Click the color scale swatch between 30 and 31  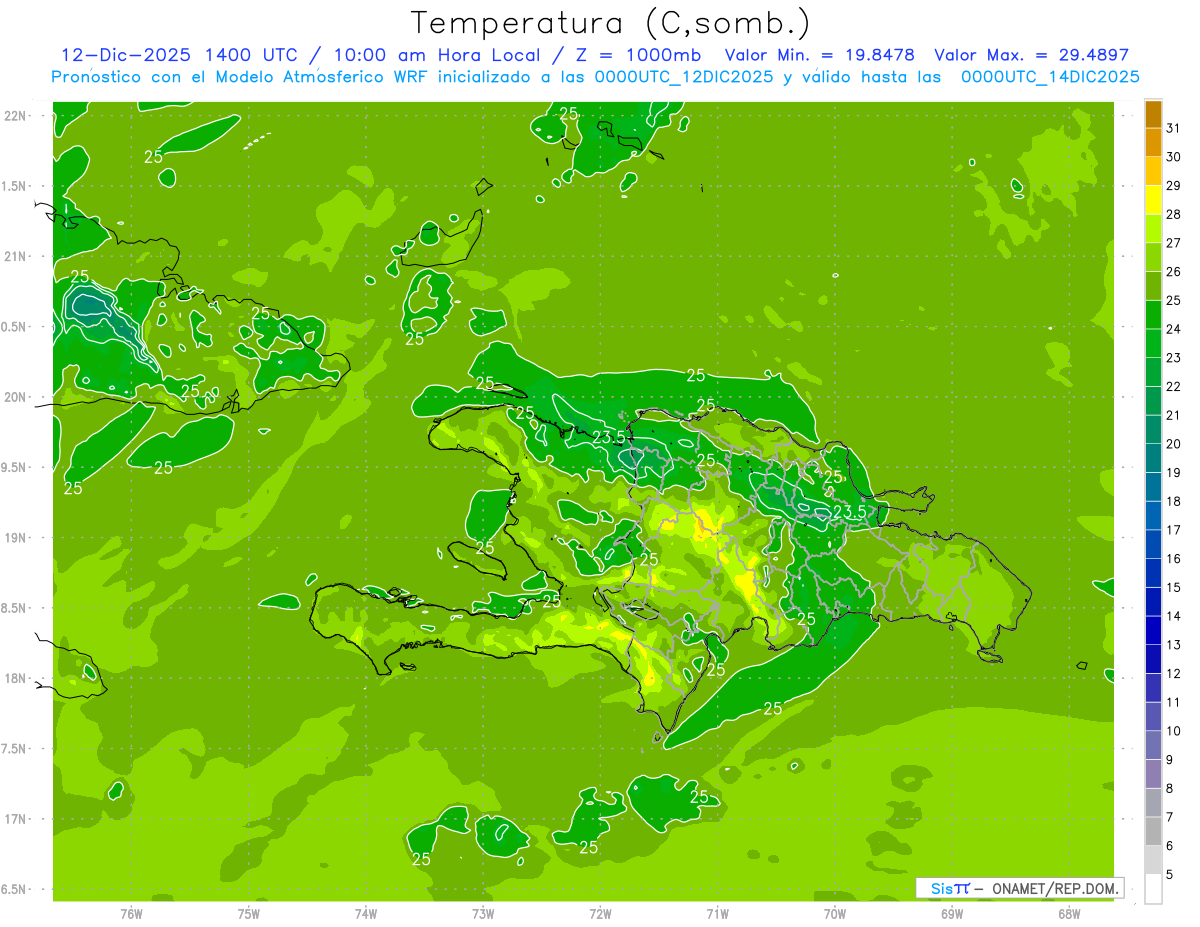1153,142
